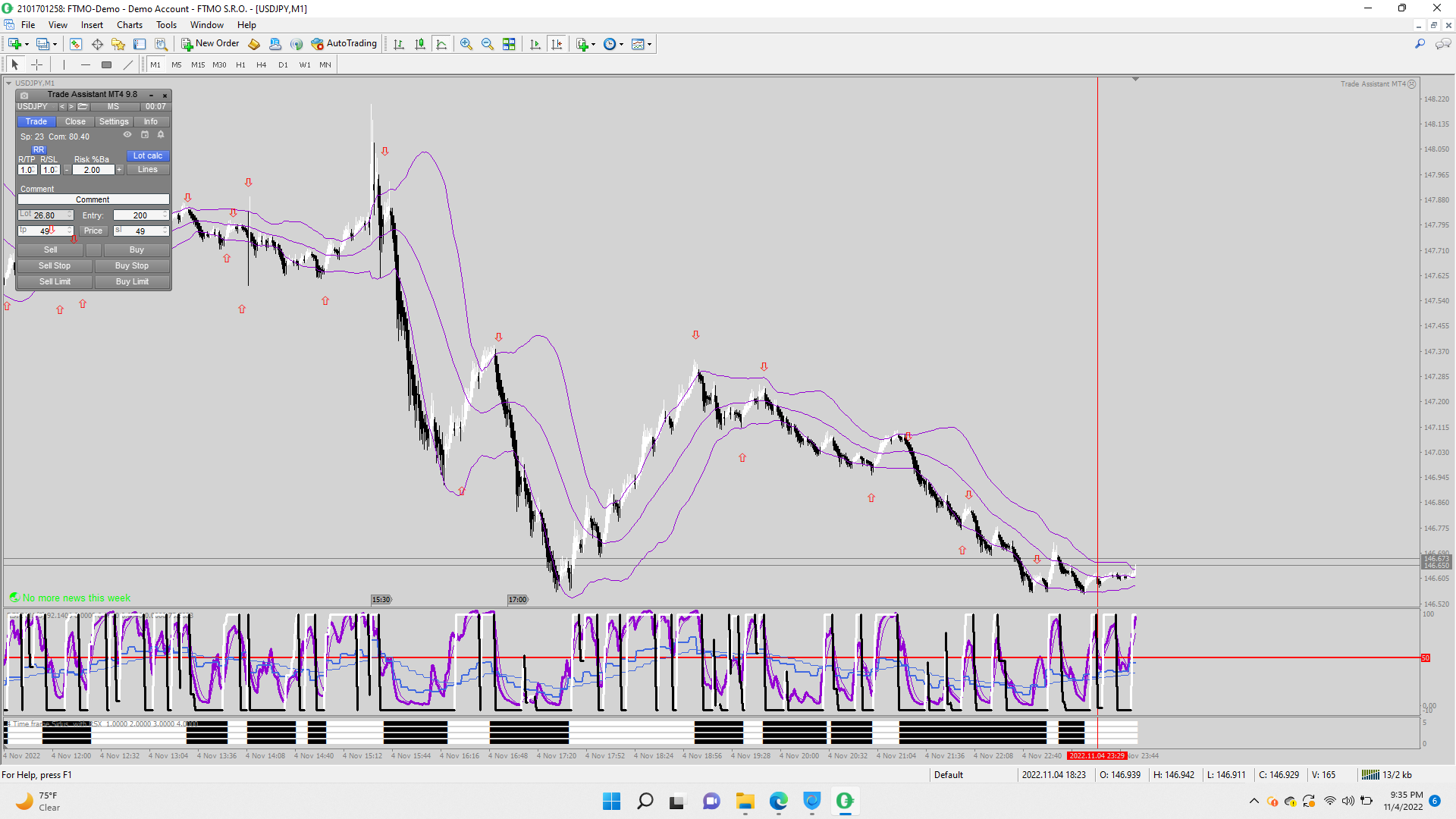Toggle the RR mode button
Image resolution: width=1456 pixels, height=819 pixels.
click(x=39, y=149)
